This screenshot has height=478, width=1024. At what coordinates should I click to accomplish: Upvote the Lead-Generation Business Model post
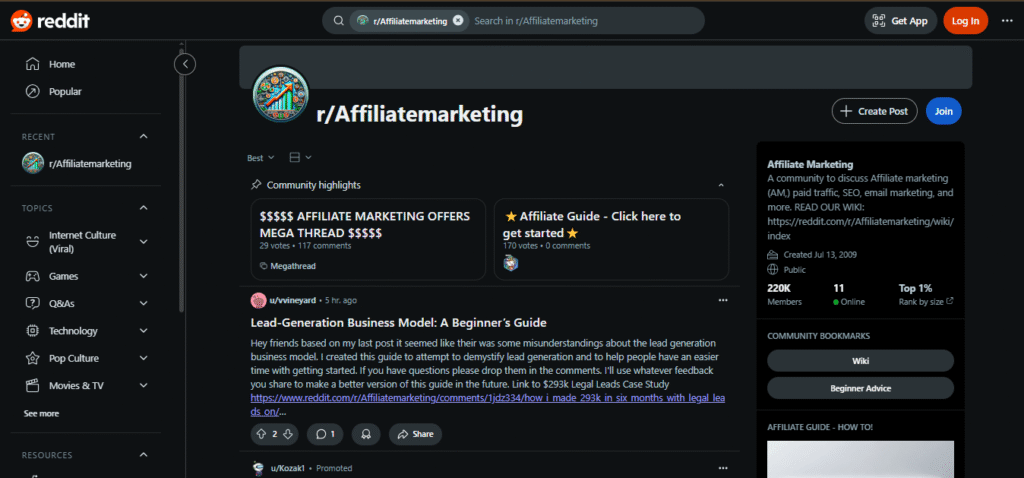pyautogui.click(x=261, y=434)
